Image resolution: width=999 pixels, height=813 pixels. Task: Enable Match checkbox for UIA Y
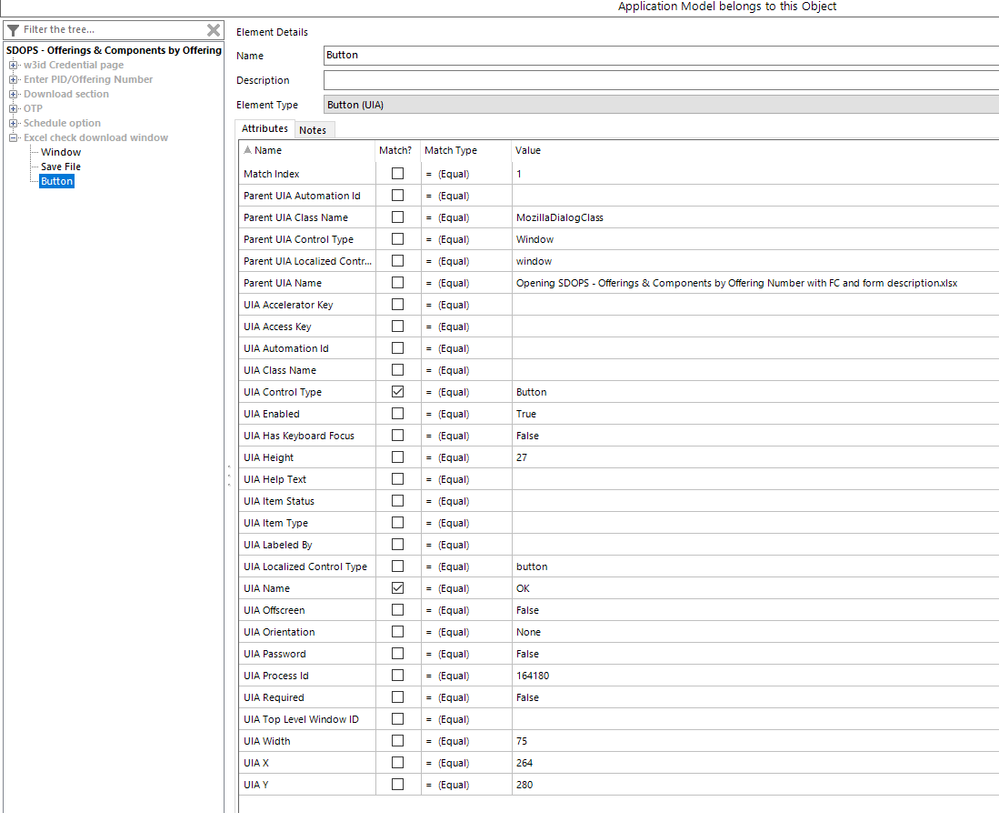398,784
